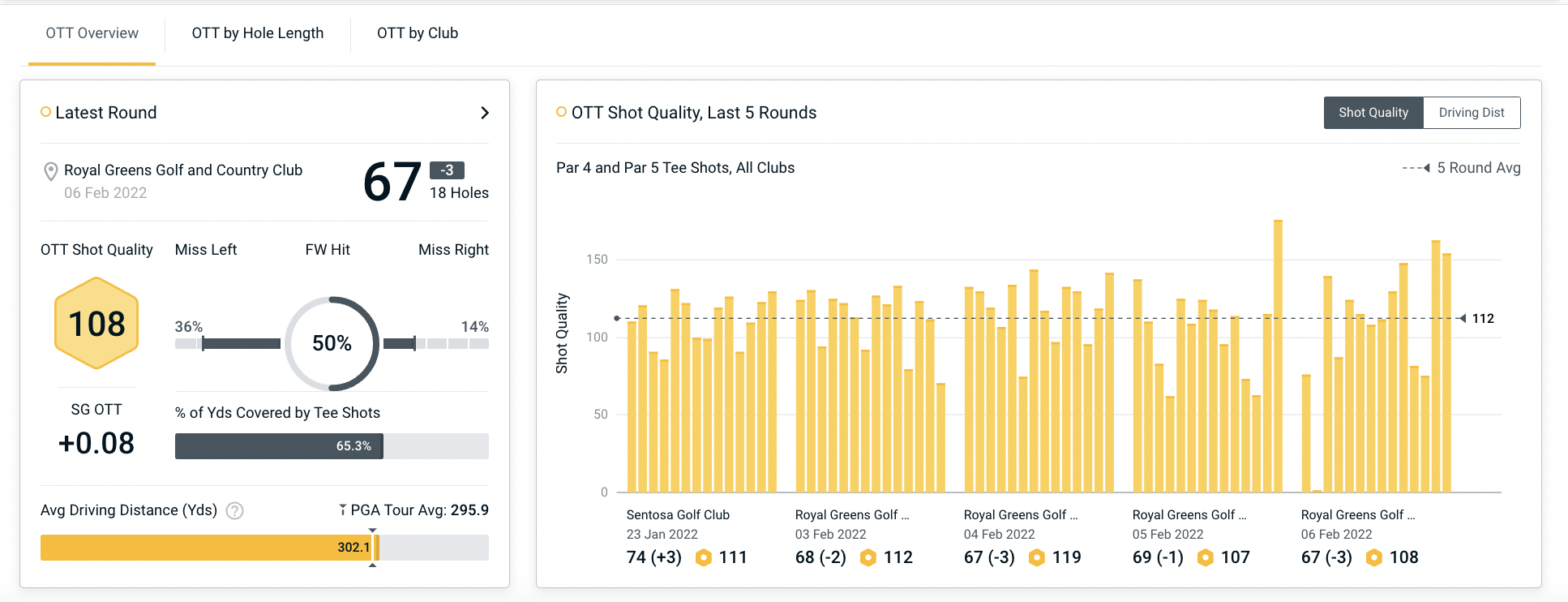Image resolution: width=1568 pixels, height=602 pixels.
Task: Open the OTT Overview tab
Action: [92, 33]
